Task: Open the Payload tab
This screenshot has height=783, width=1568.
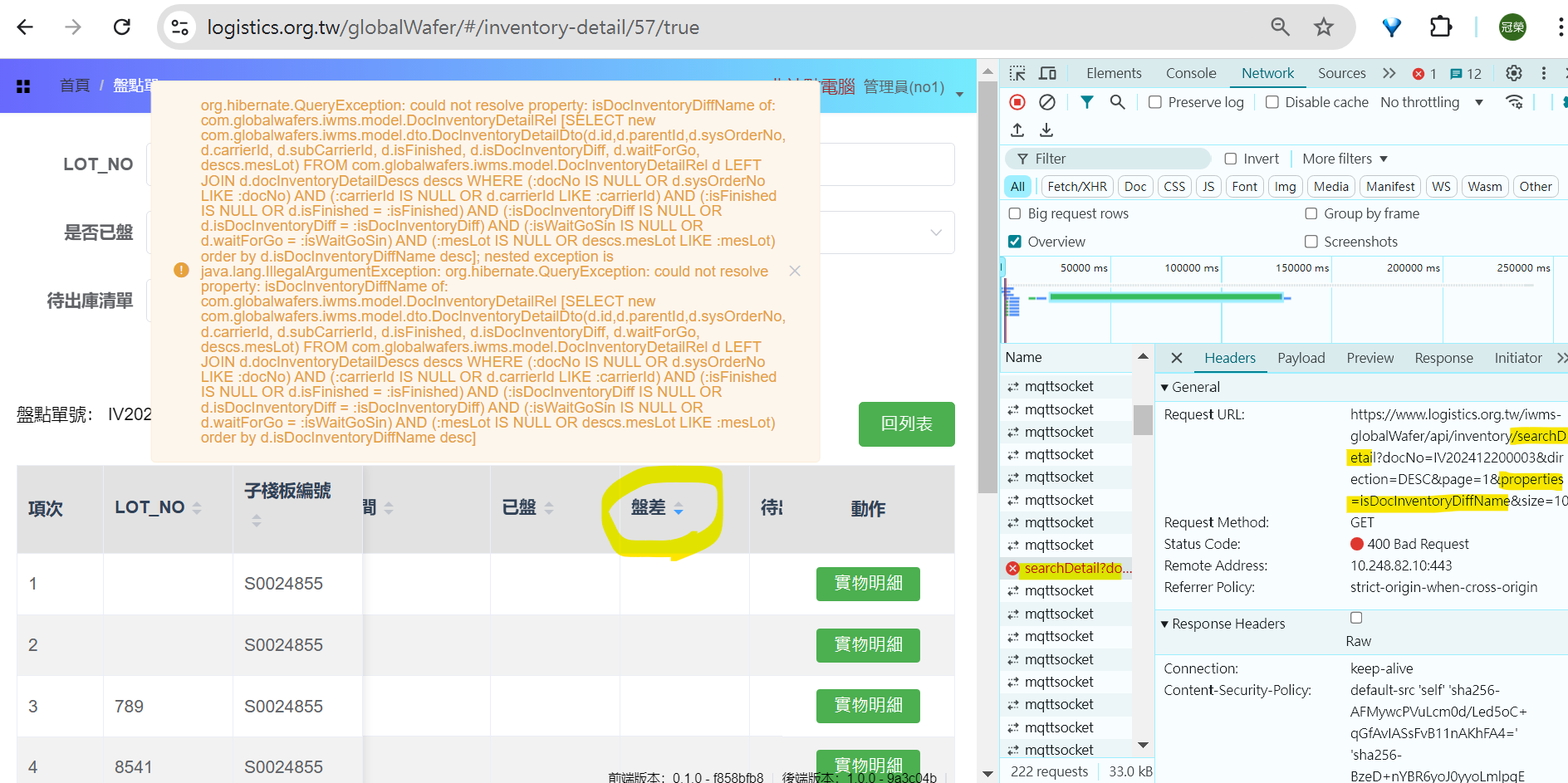Action: 1301,358
